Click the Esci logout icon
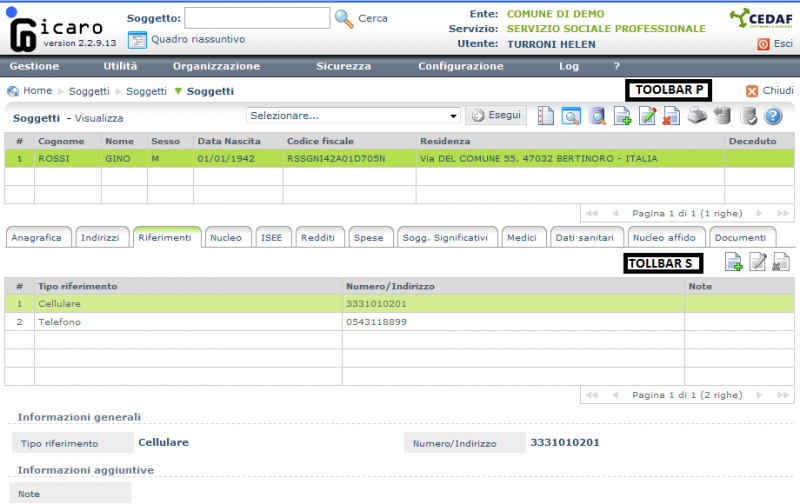The image size is (800, 504). [x=763, y=44]
